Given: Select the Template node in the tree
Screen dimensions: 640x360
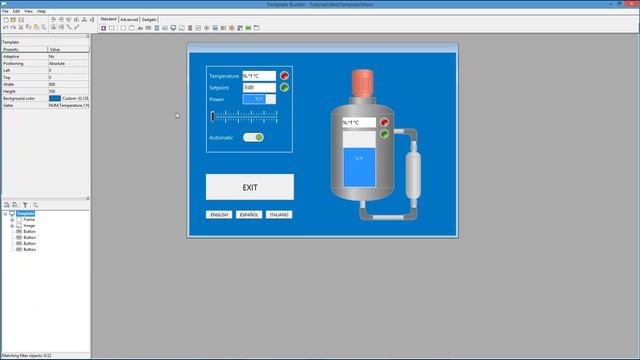Looking at the screenshot, I should 26,214.
